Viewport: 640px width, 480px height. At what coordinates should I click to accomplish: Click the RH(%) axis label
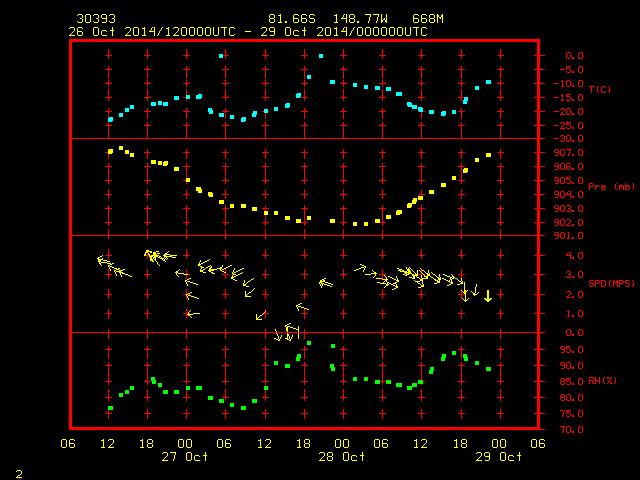pos(602,381)
